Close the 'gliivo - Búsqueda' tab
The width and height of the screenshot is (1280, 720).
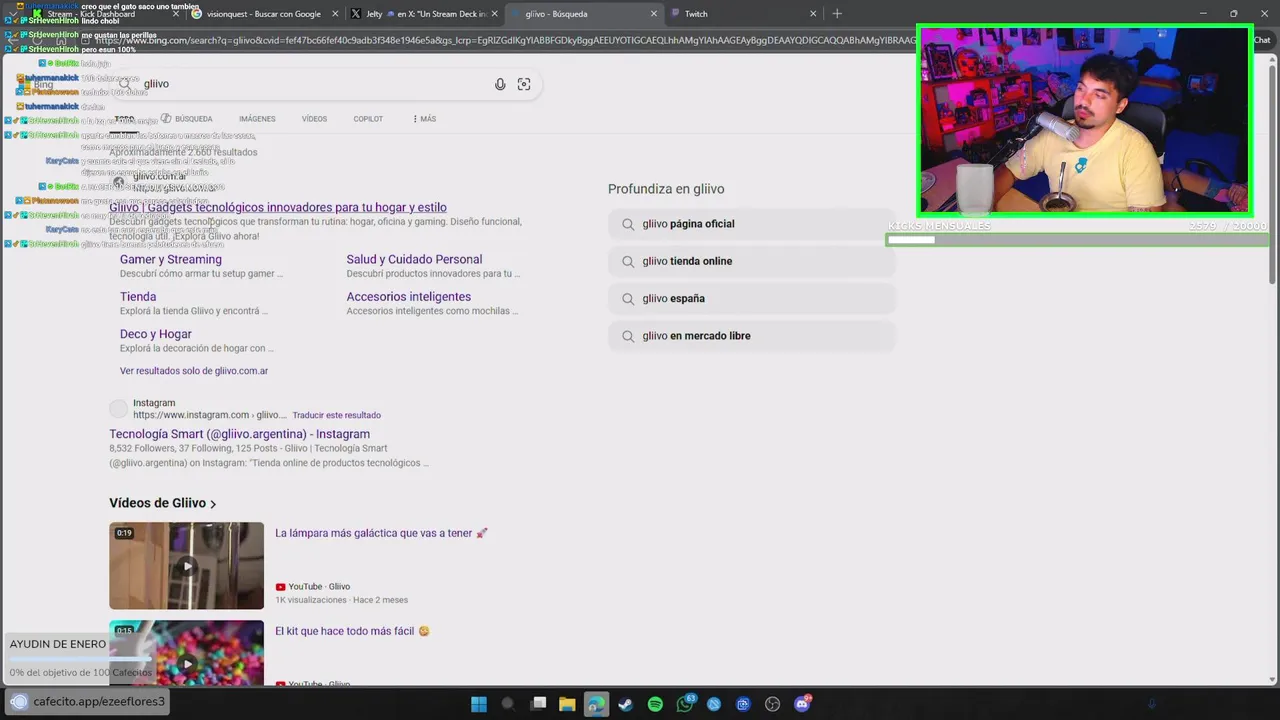click(654, 14)
